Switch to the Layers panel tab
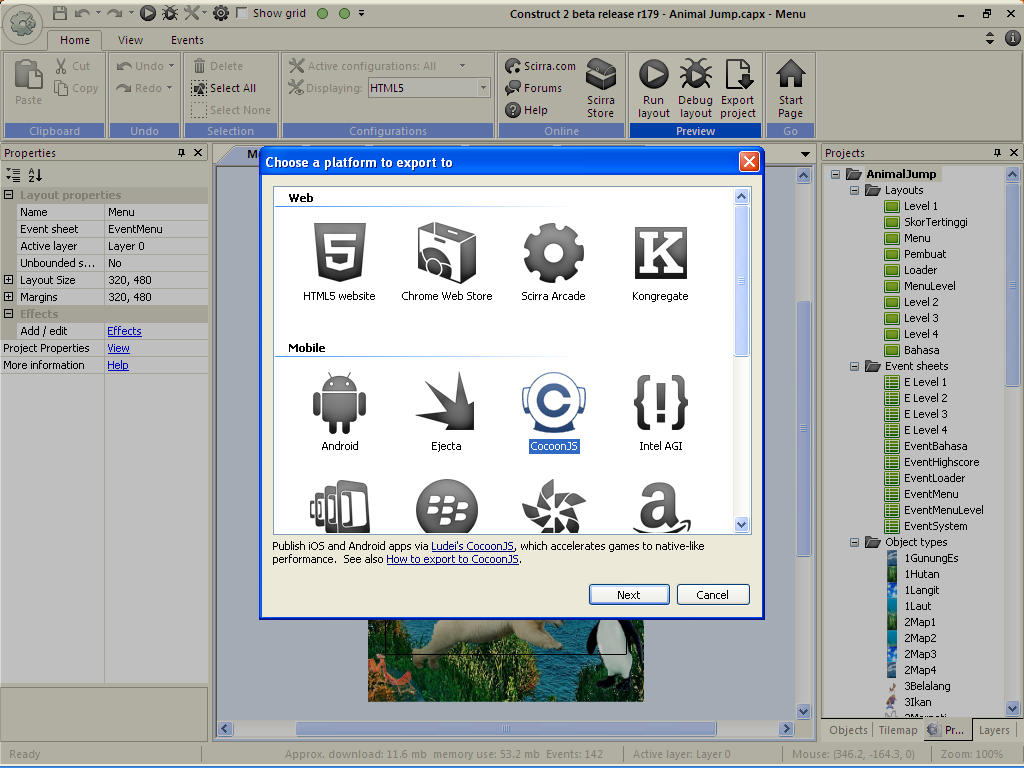This screenshot has height=768, width=1024. point(994,730)
